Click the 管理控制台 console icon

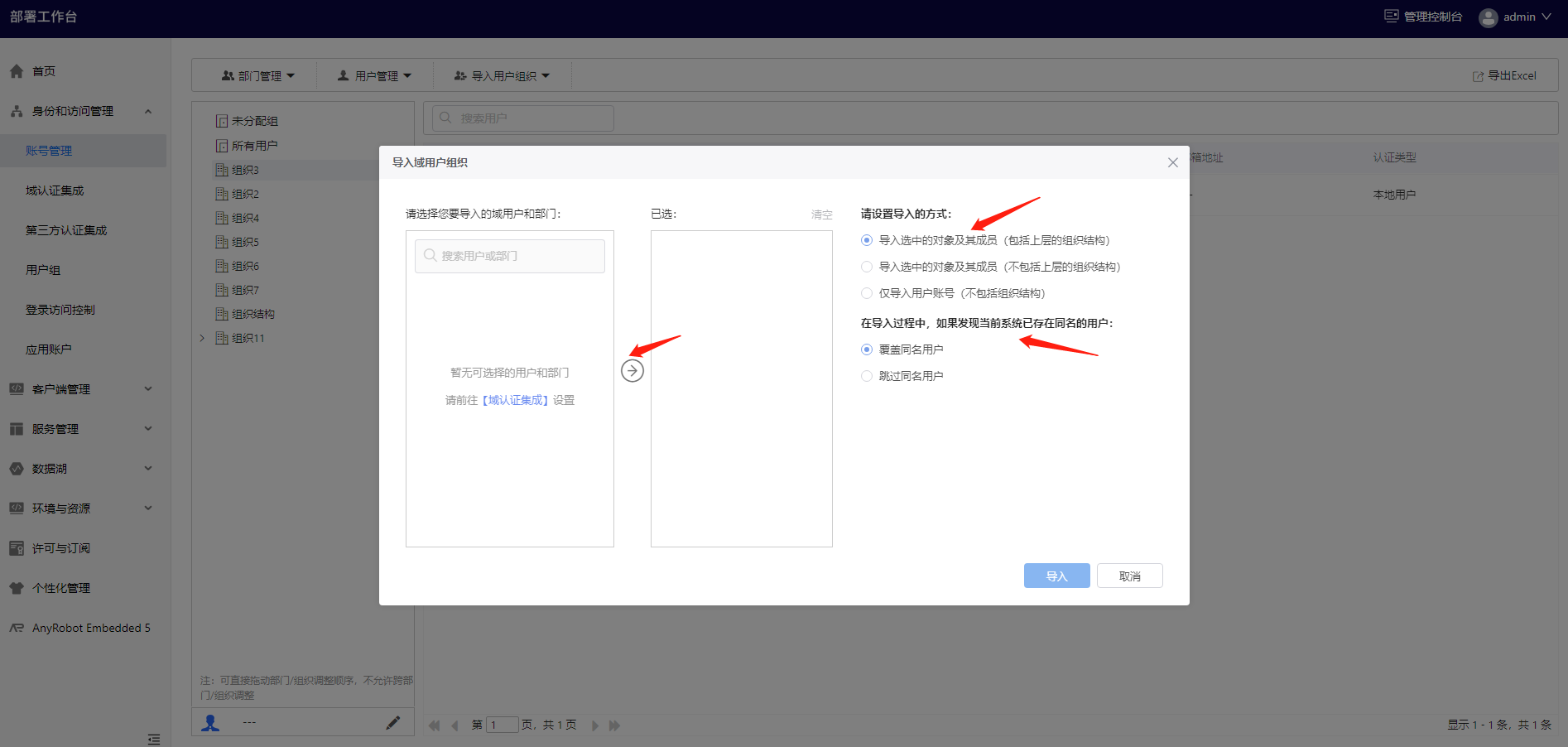pyautogui.click(x=1392, y=17)
